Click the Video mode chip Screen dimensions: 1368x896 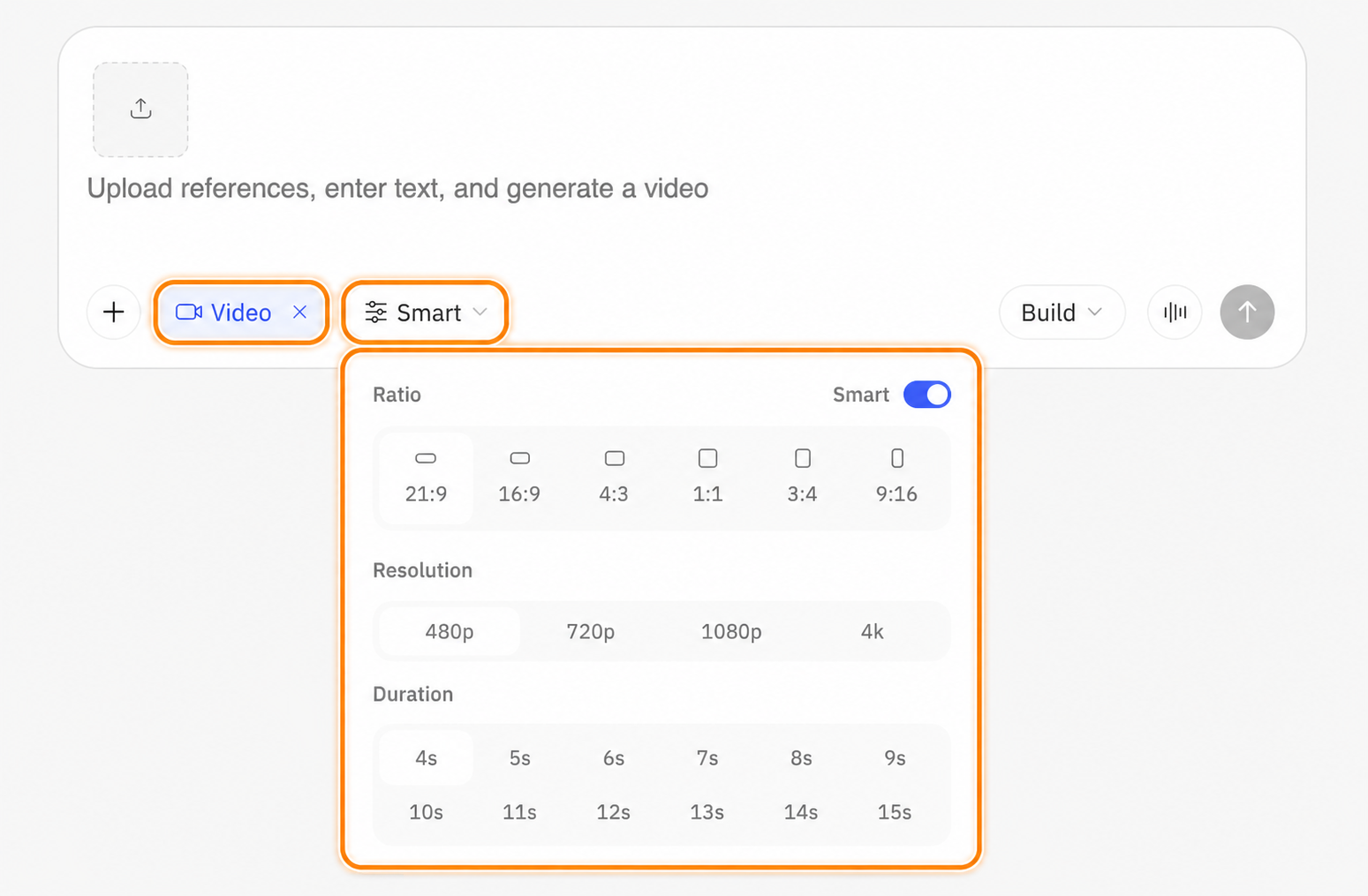241,312
